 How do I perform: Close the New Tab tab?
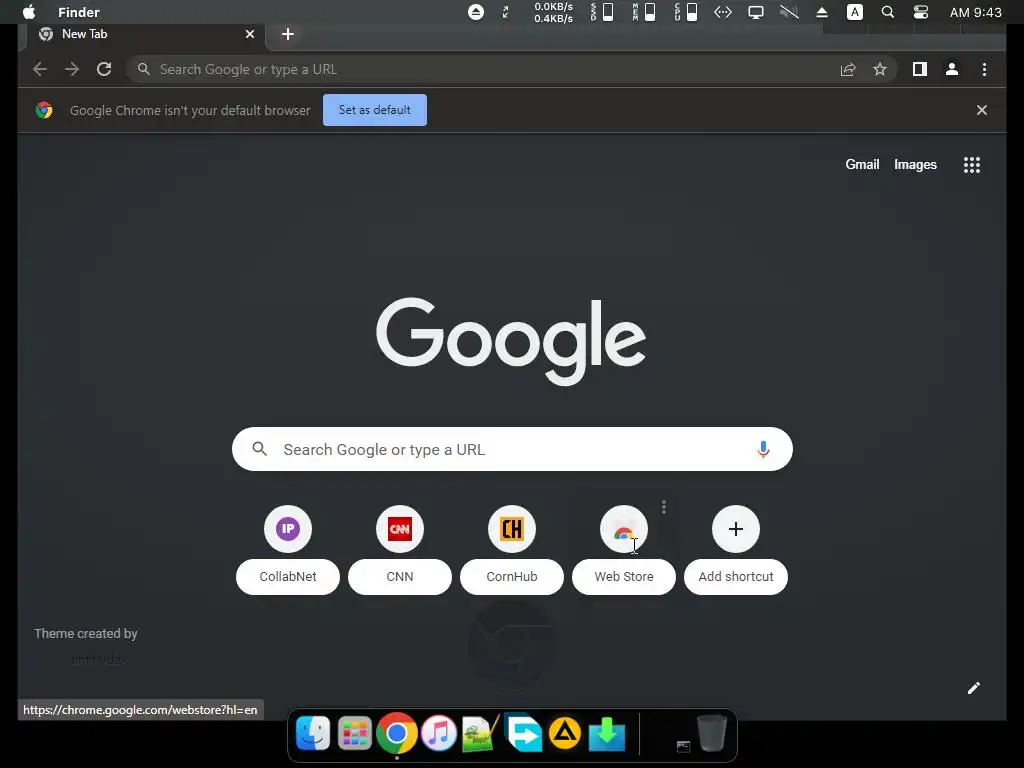(x=249, y=34)
